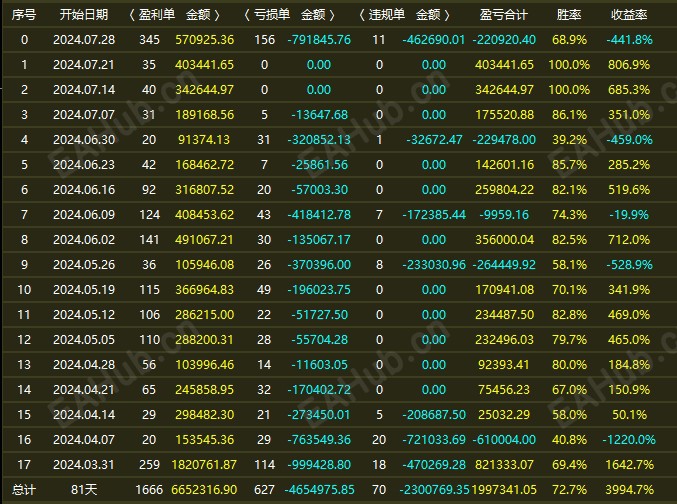Screen dimensions: 677x504
Task: Select loss amount -170402.72
Action: [319, 390]
